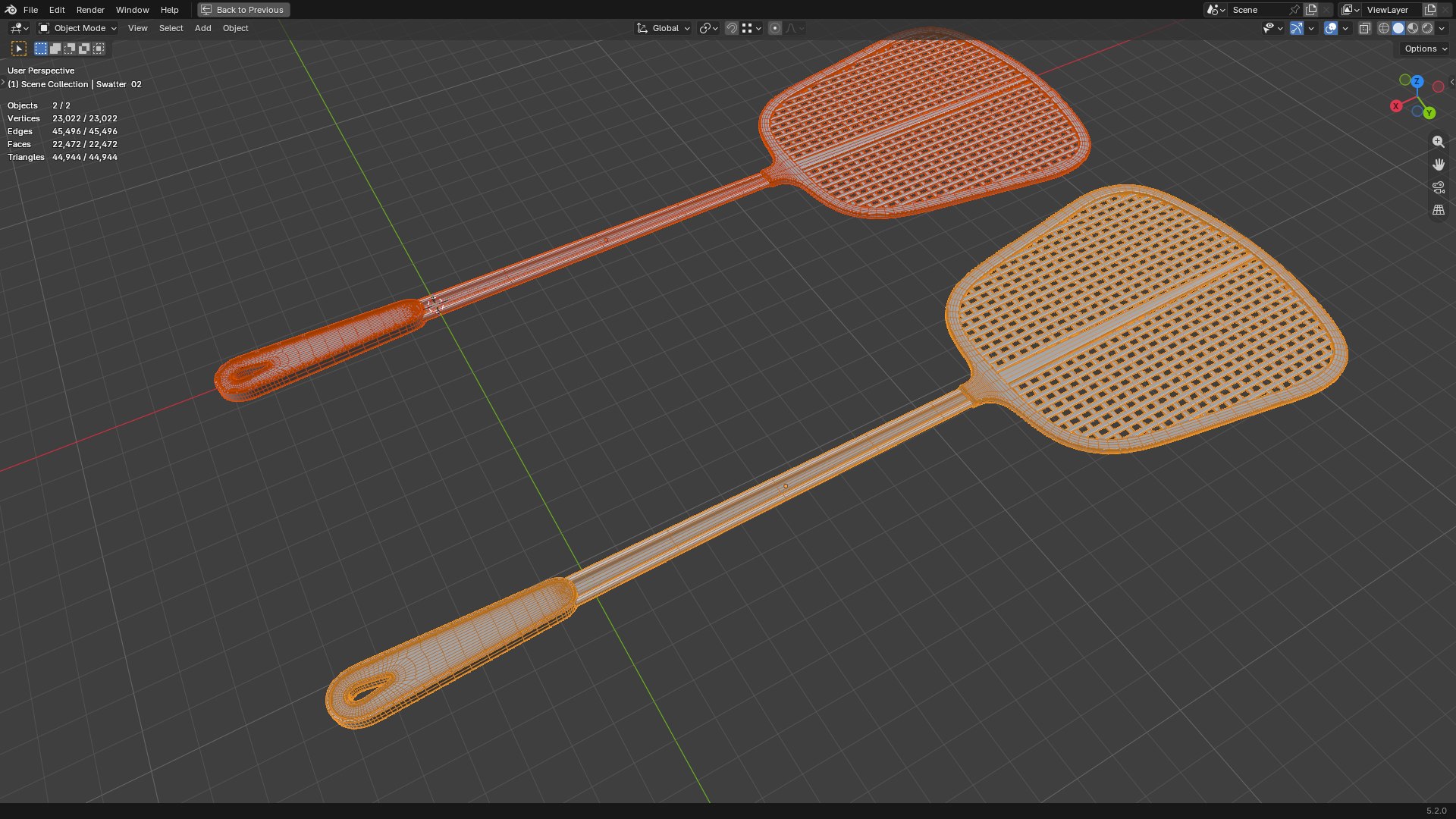The width and height of the screenshot is (1456, 819).
Task: Click the Scene name field
Action: point(1257,10)
